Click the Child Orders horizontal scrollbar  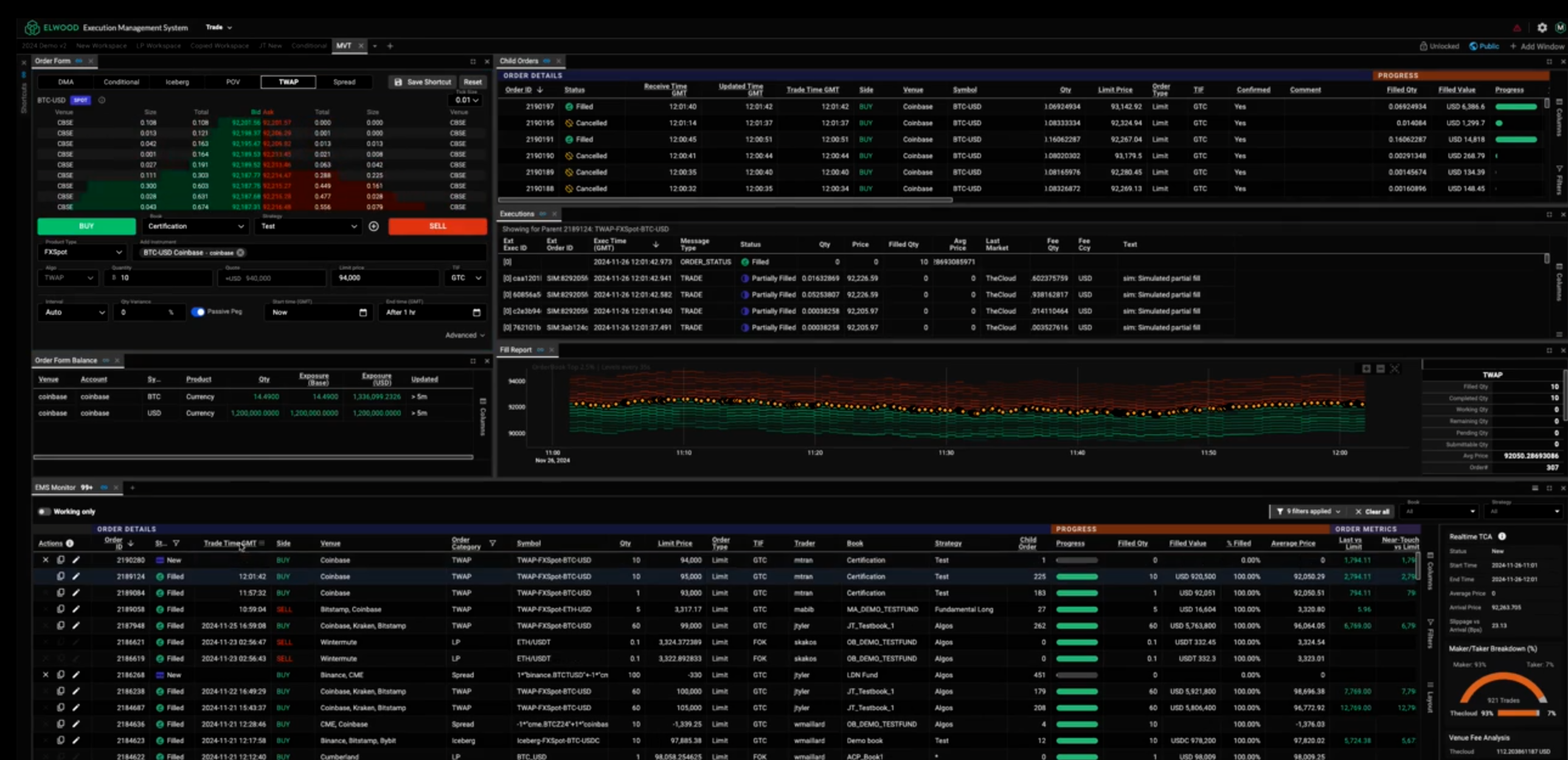pos(725,200)
